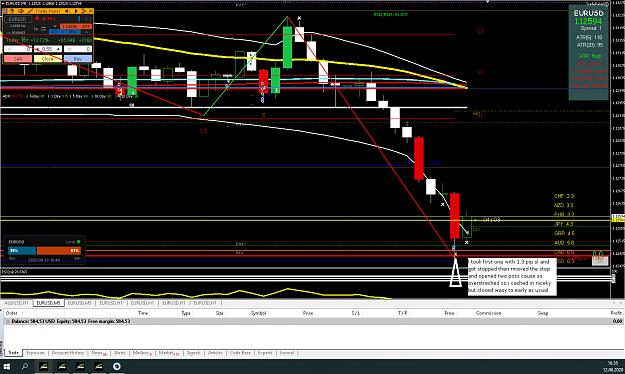Sort by the T / P column header
This screenshot has width=625, height=374.
pos(403,313)
